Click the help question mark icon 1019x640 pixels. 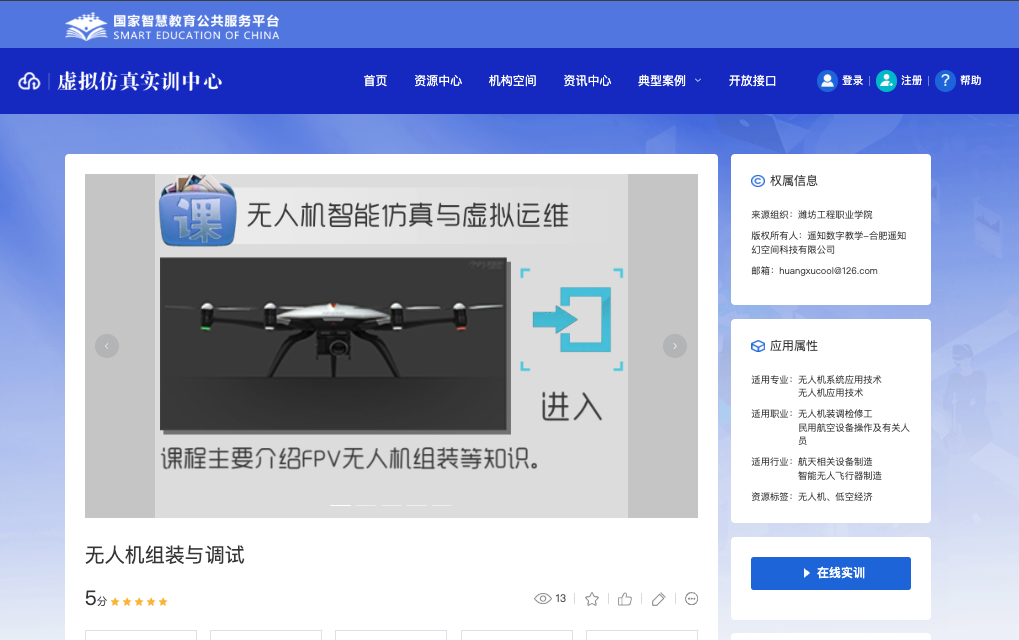[x=946, y=81]
